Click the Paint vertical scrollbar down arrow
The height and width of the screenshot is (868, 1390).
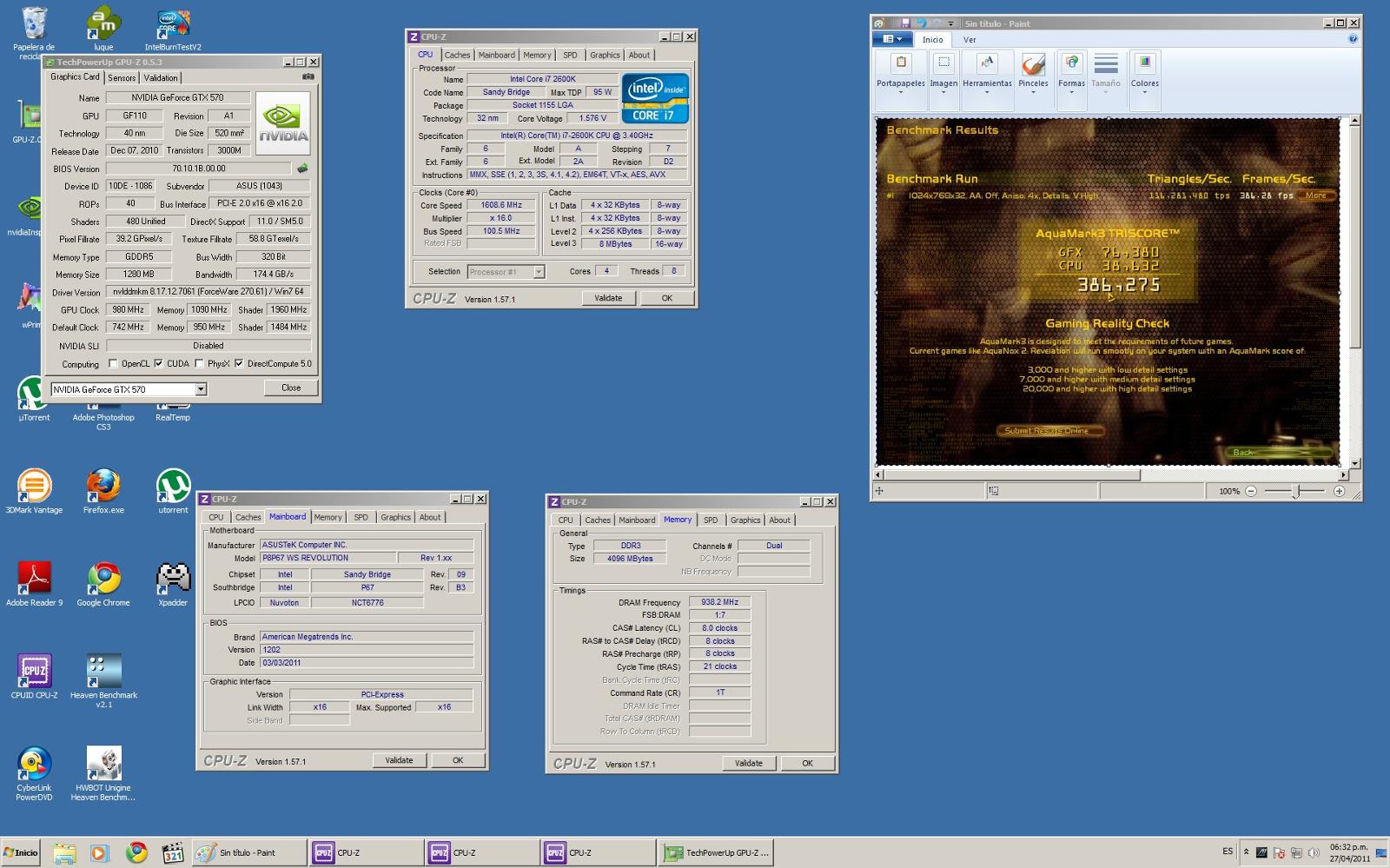(1355, 464)
